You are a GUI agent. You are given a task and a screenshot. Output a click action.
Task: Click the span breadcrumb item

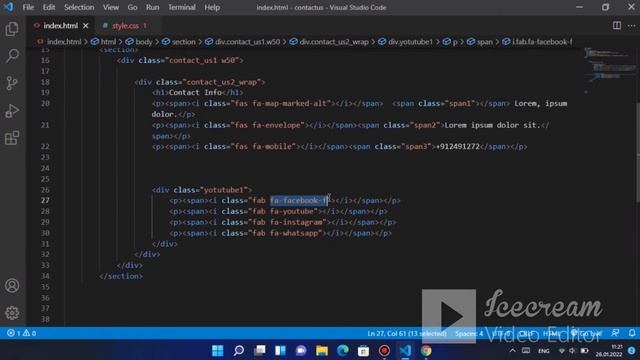point(484,42)
